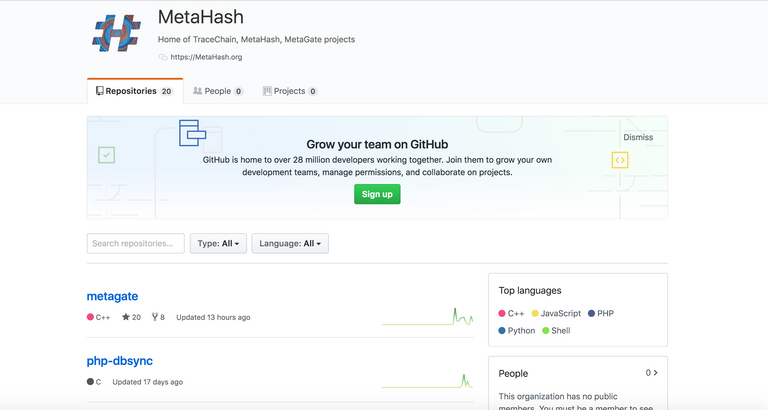
Task: Click the project board icon in Projects tab
Action: pyautogui.click(x=267, y=91)
